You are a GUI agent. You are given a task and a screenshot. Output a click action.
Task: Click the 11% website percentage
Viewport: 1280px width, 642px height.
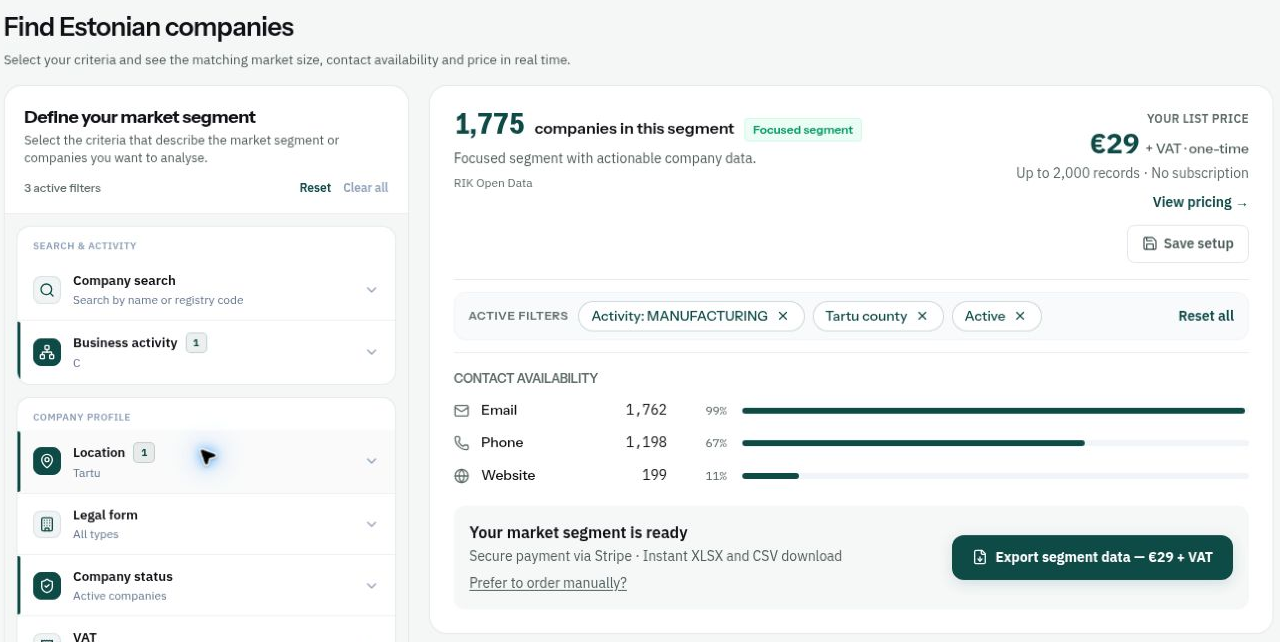click(716, 476)
